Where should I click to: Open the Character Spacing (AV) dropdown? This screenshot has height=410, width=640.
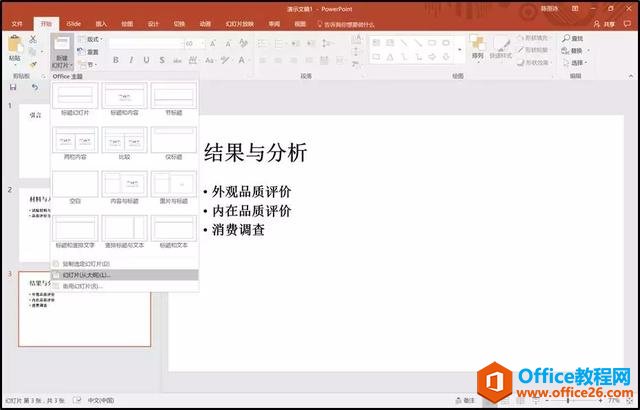pyautogui.click(x=193, y=60)
